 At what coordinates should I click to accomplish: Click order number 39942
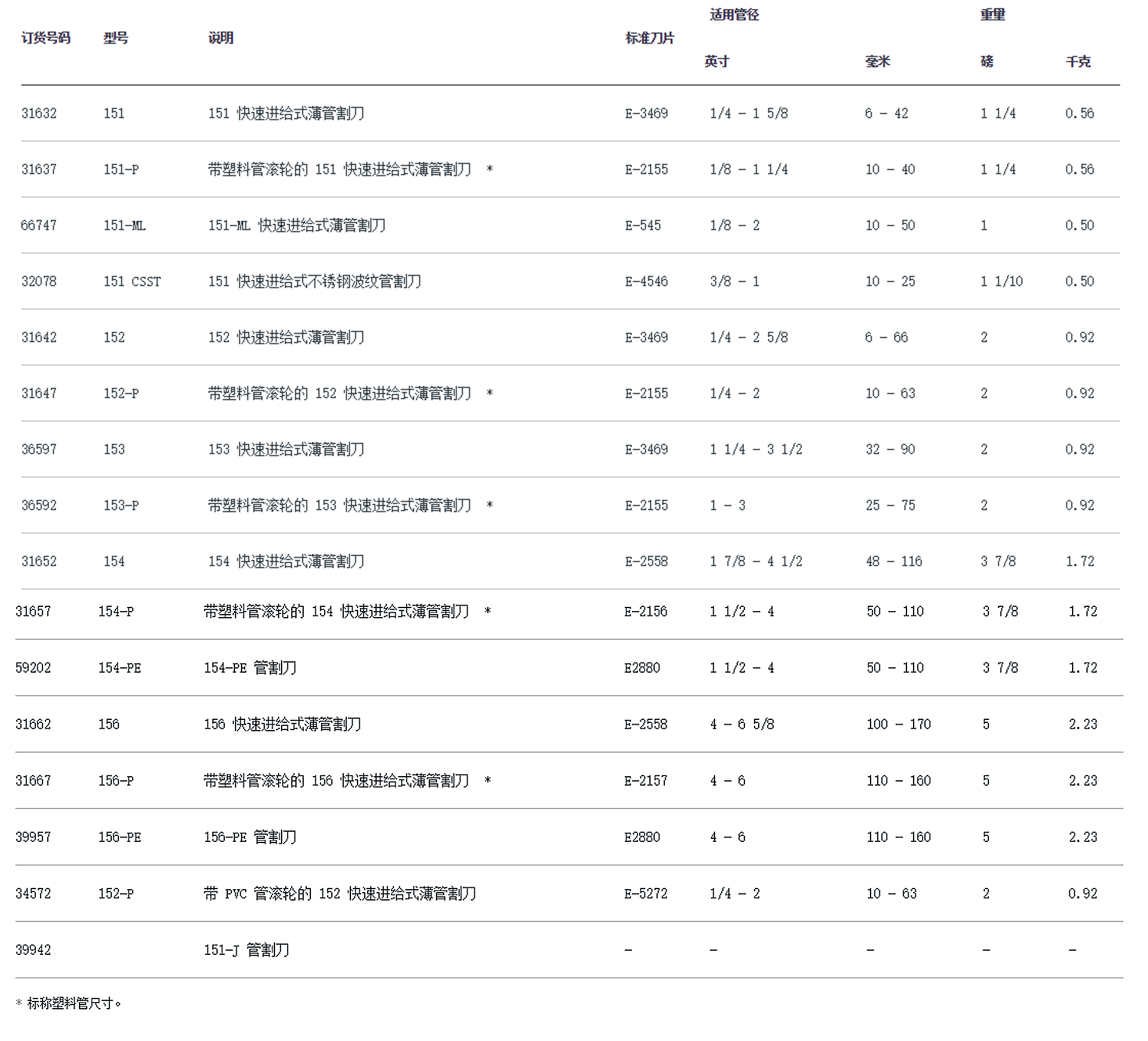coord(33,950)
